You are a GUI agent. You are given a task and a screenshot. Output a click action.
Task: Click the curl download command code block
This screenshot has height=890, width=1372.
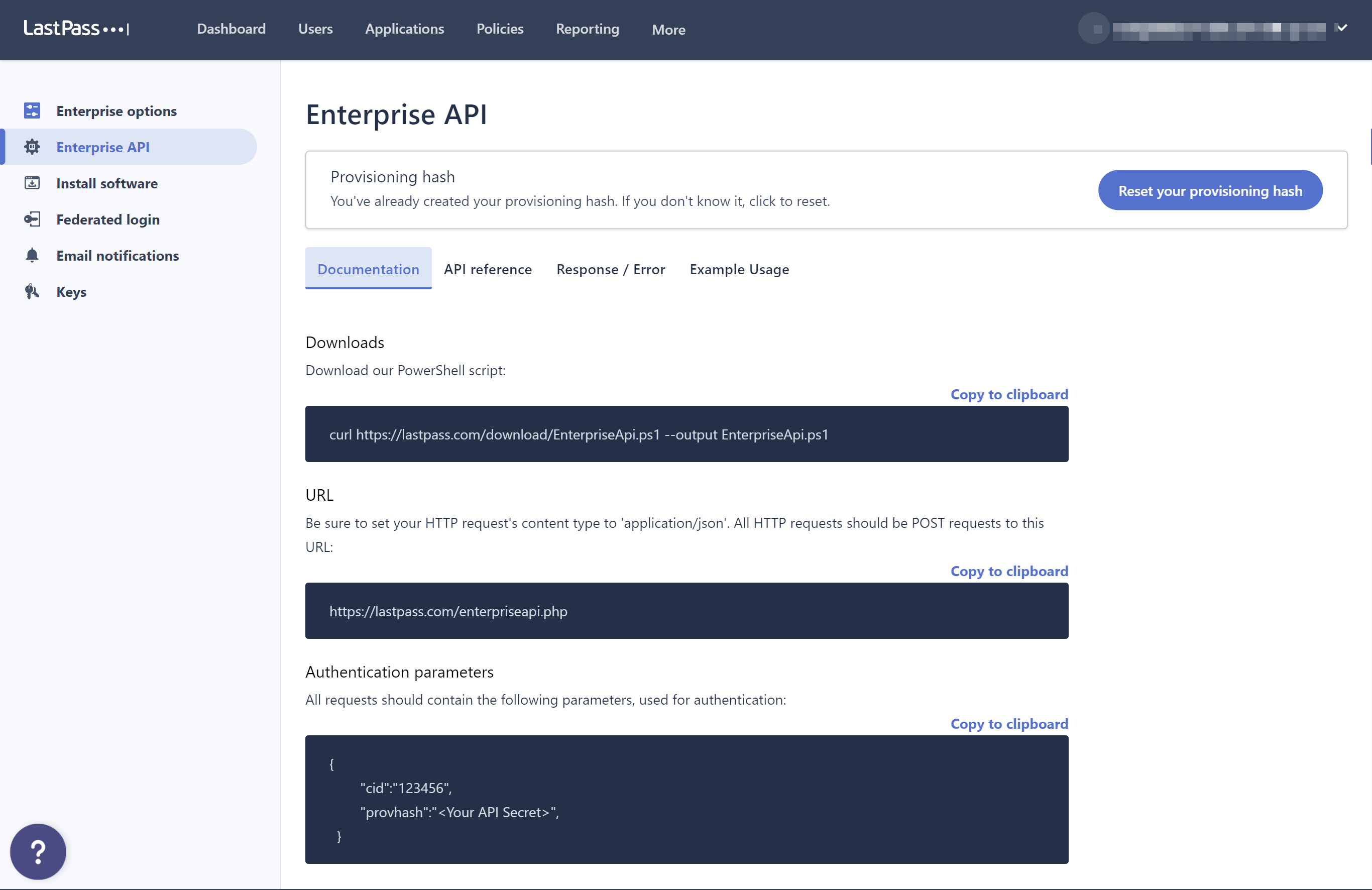(x=687, y=434)
